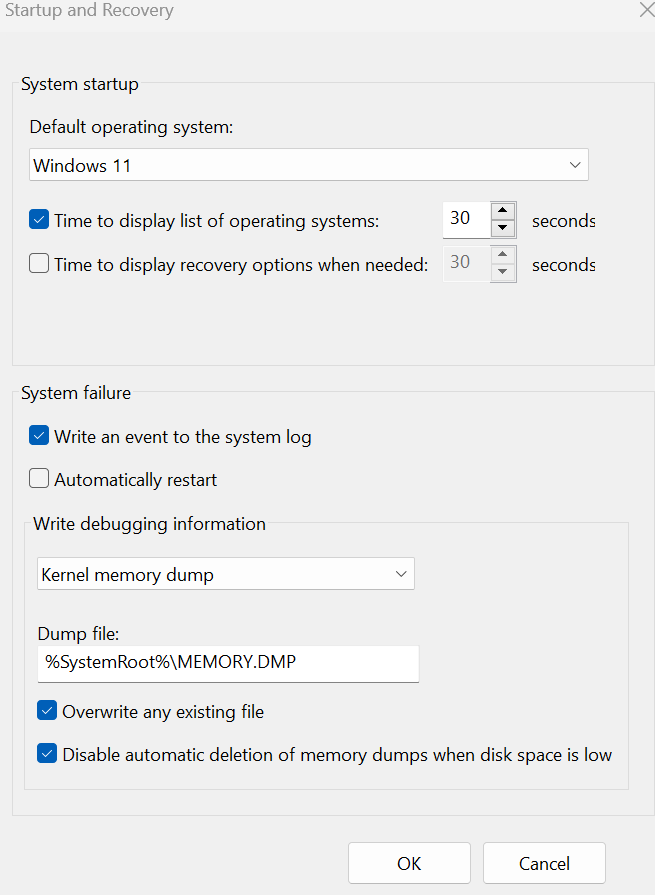The height and width of the screenshot is (895, 655).
Task: Click the chevron arrow beside Windows 11
Action: [x=575, y=165]
